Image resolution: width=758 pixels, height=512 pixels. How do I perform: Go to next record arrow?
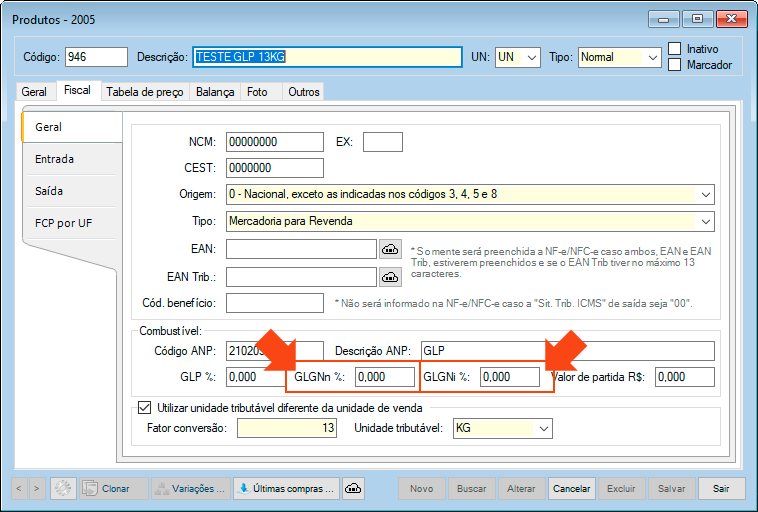[x=37, y=489]
